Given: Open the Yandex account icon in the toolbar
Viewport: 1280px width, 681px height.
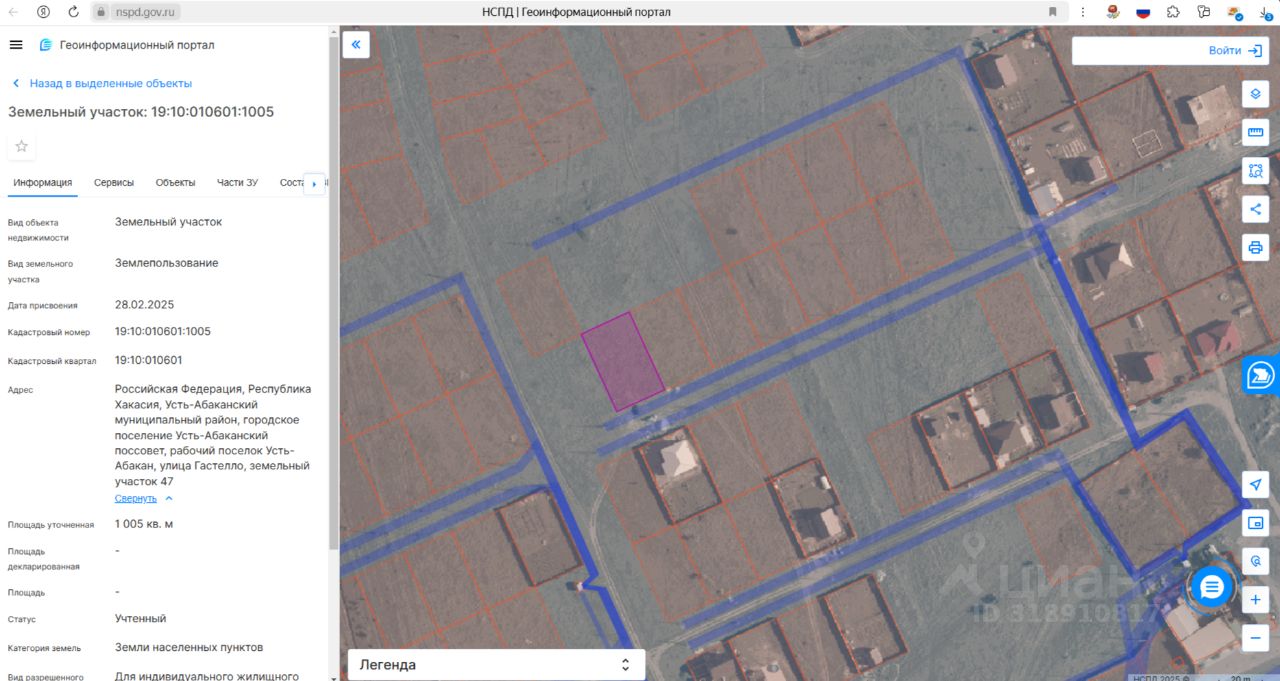Looking at the screenshot, I should tap(43, 12).
